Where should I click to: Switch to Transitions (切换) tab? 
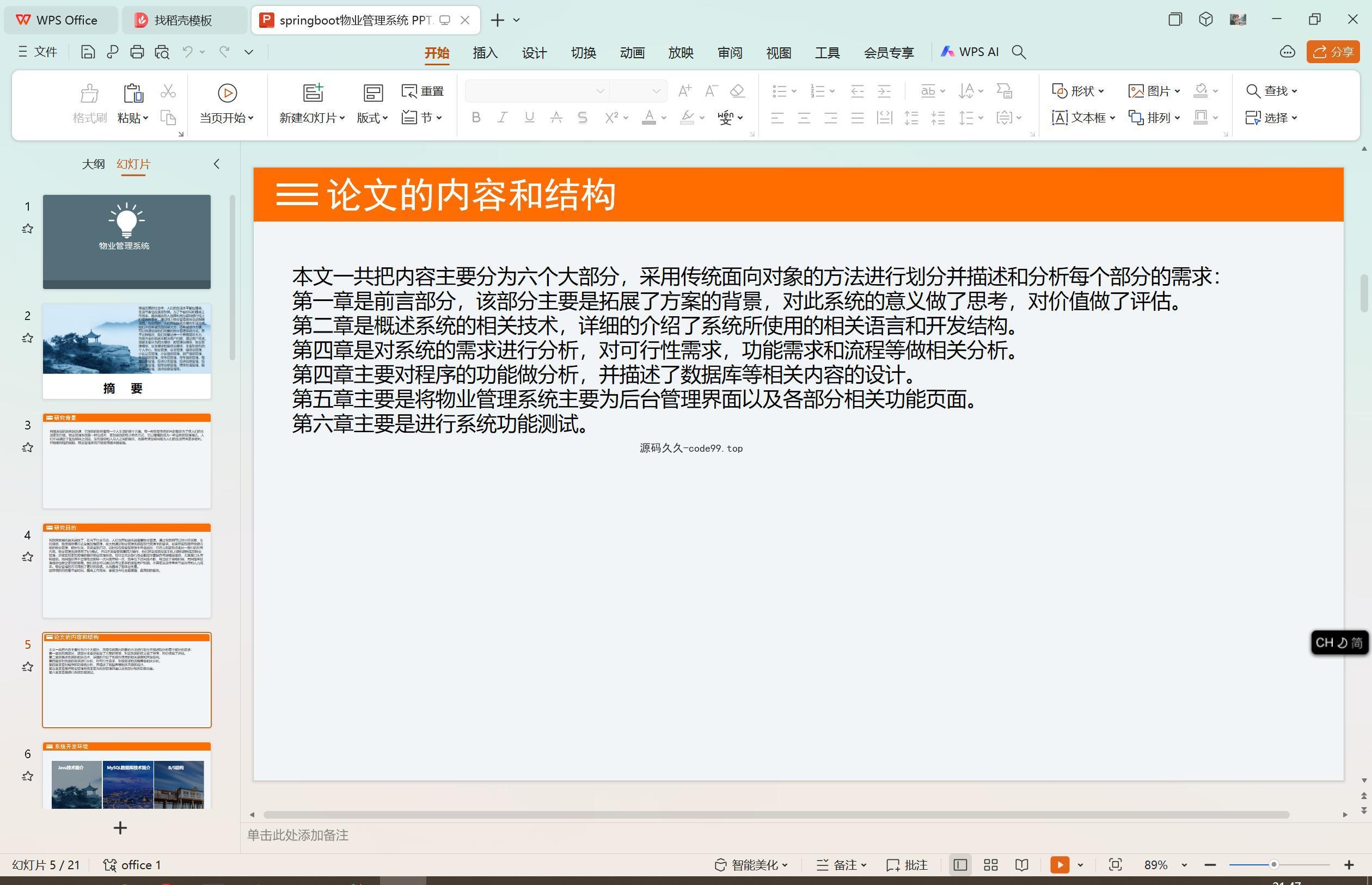584,53
